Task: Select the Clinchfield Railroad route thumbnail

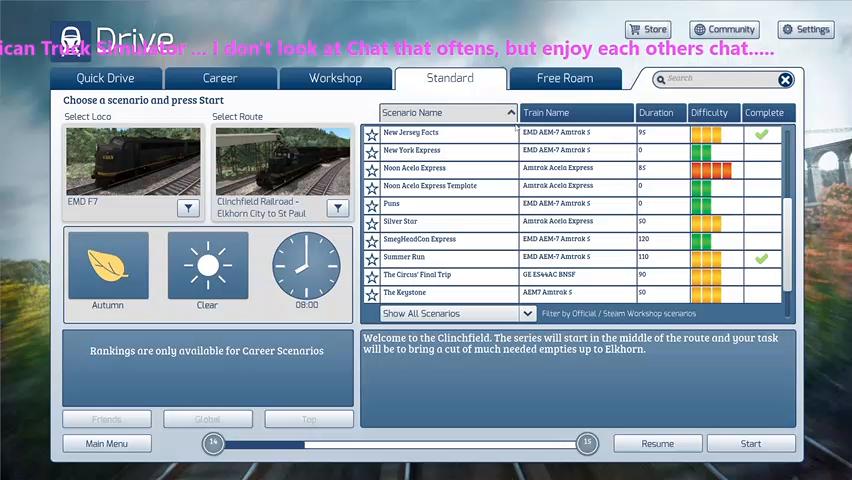Action: pos(283,161)
